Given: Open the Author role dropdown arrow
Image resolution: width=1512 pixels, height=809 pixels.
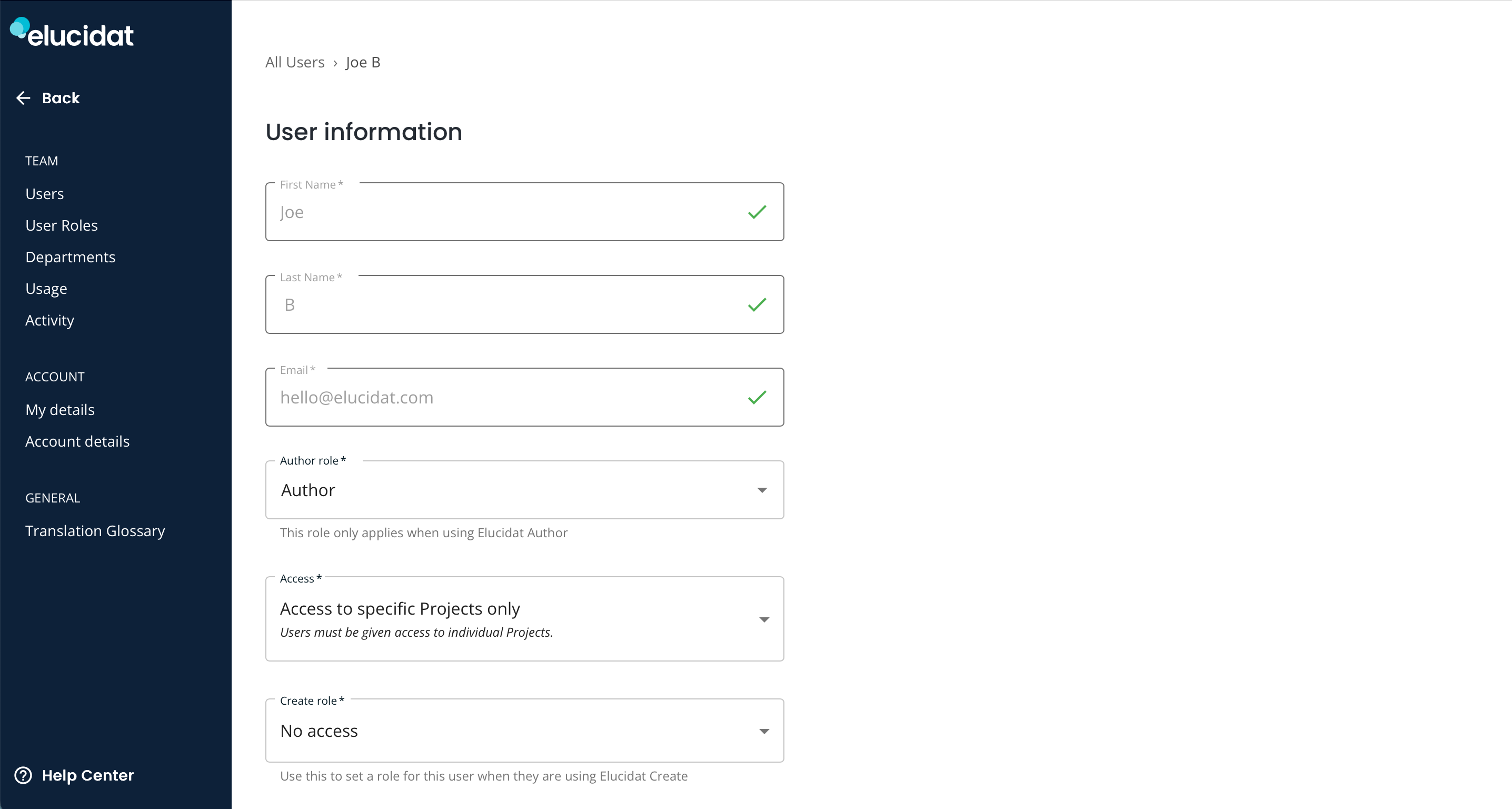Looking at the screenshot, I should 762,490.
